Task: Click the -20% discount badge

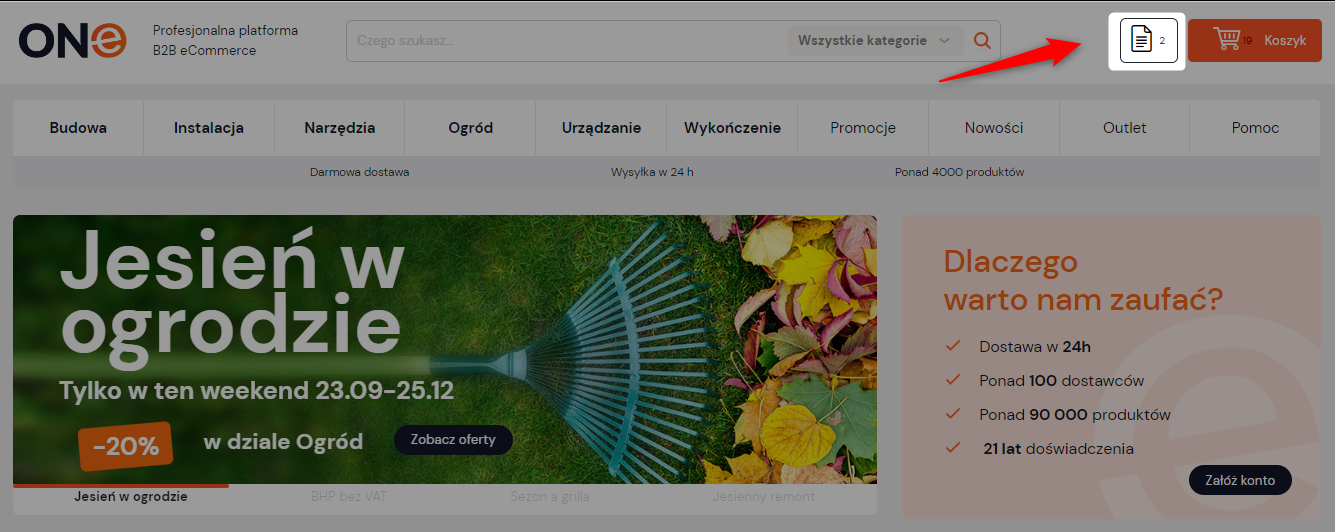Action: (x=126, y=446)
